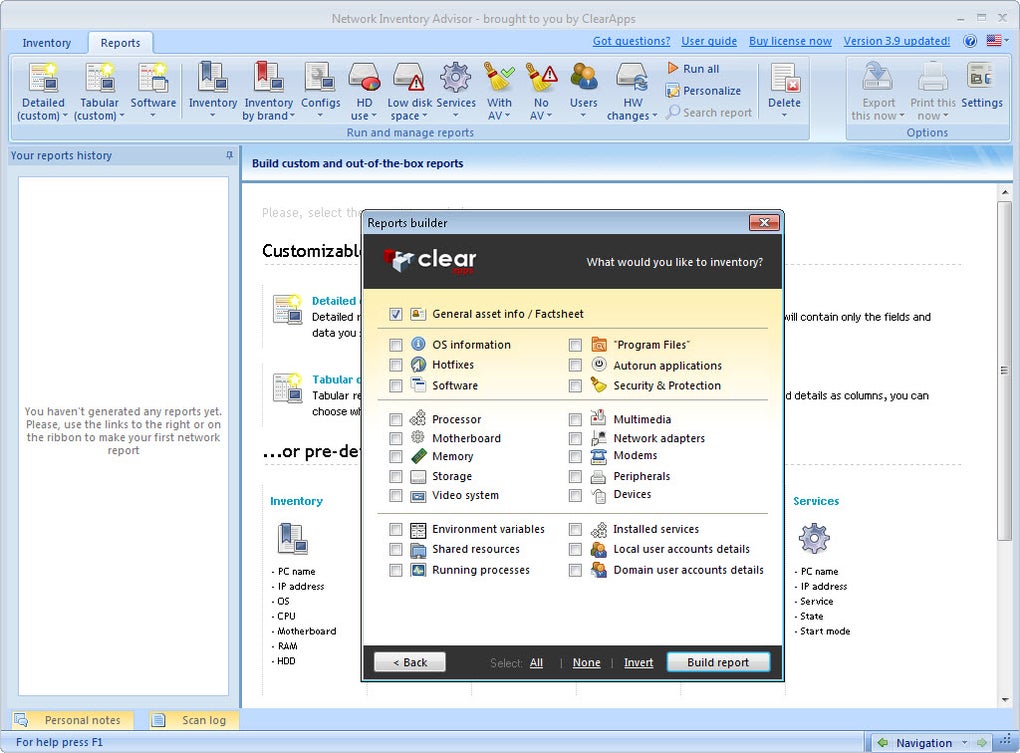1020x753 pixels.
Task: Select All items link
Action: tap(536, 663)
